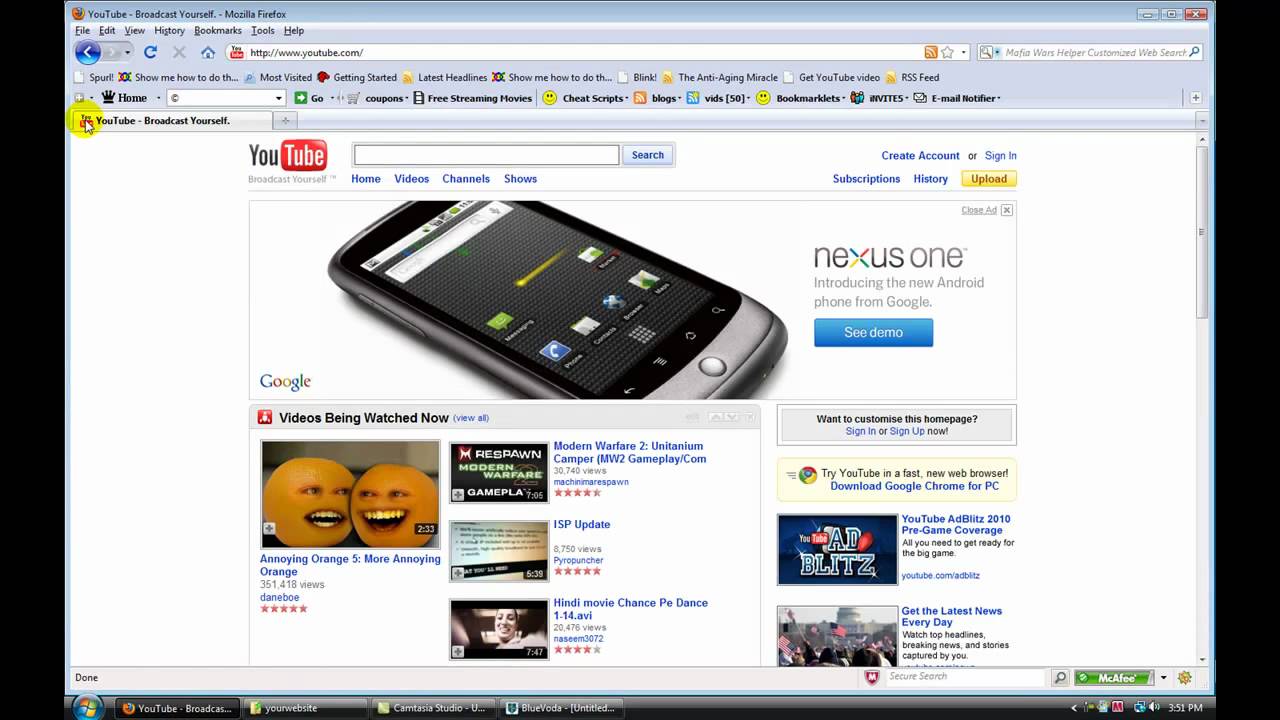Click the See demo button

[873, 333]
